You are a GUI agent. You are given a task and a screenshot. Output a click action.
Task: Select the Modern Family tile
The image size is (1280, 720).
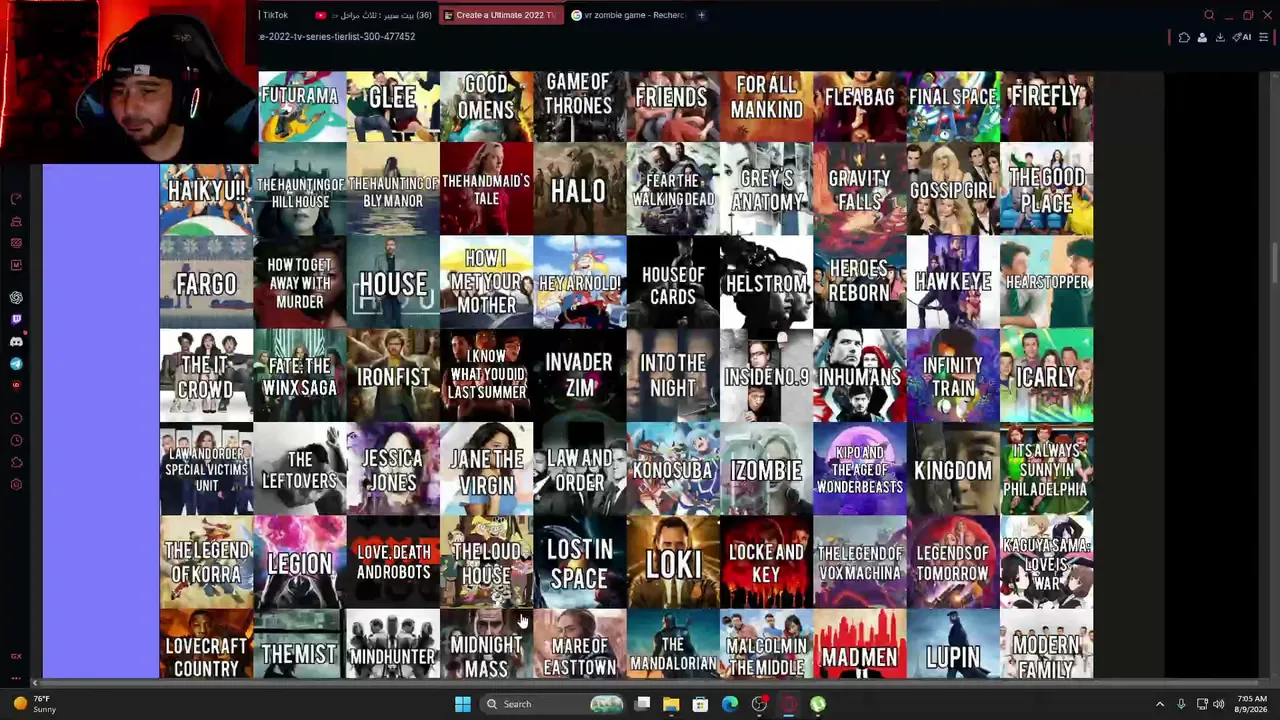[x=1046, y=644]
